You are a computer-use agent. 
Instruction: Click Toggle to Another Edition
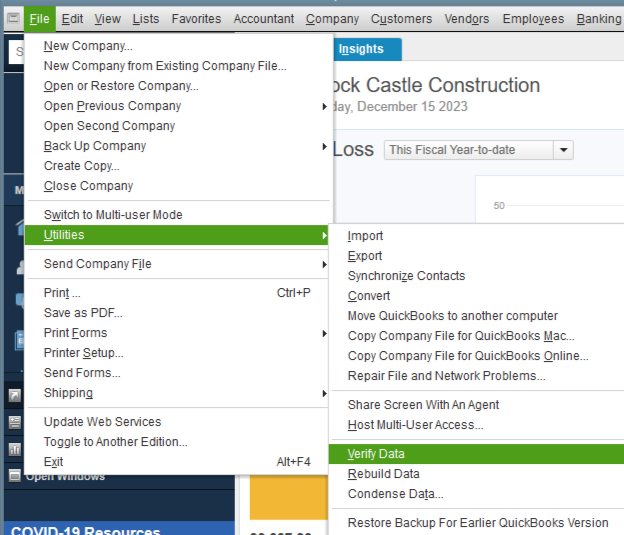(x=115, y=442)
